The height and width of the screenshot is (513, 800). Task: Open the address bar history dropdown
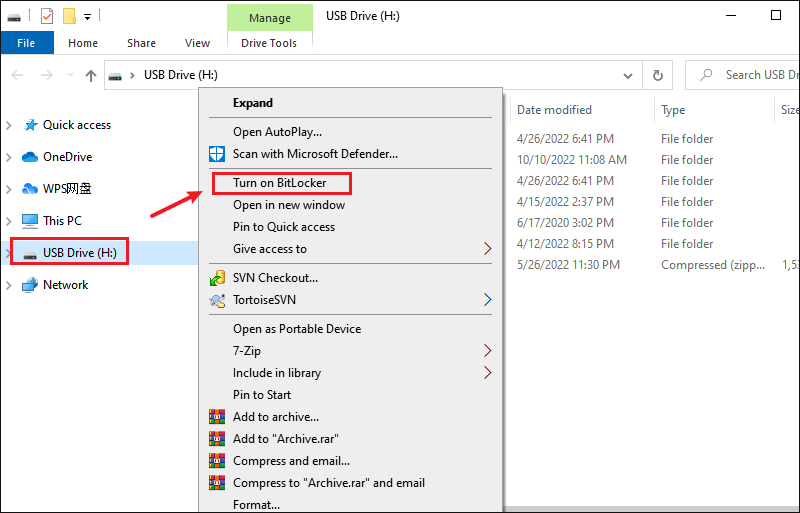click(x=628, y=76)
